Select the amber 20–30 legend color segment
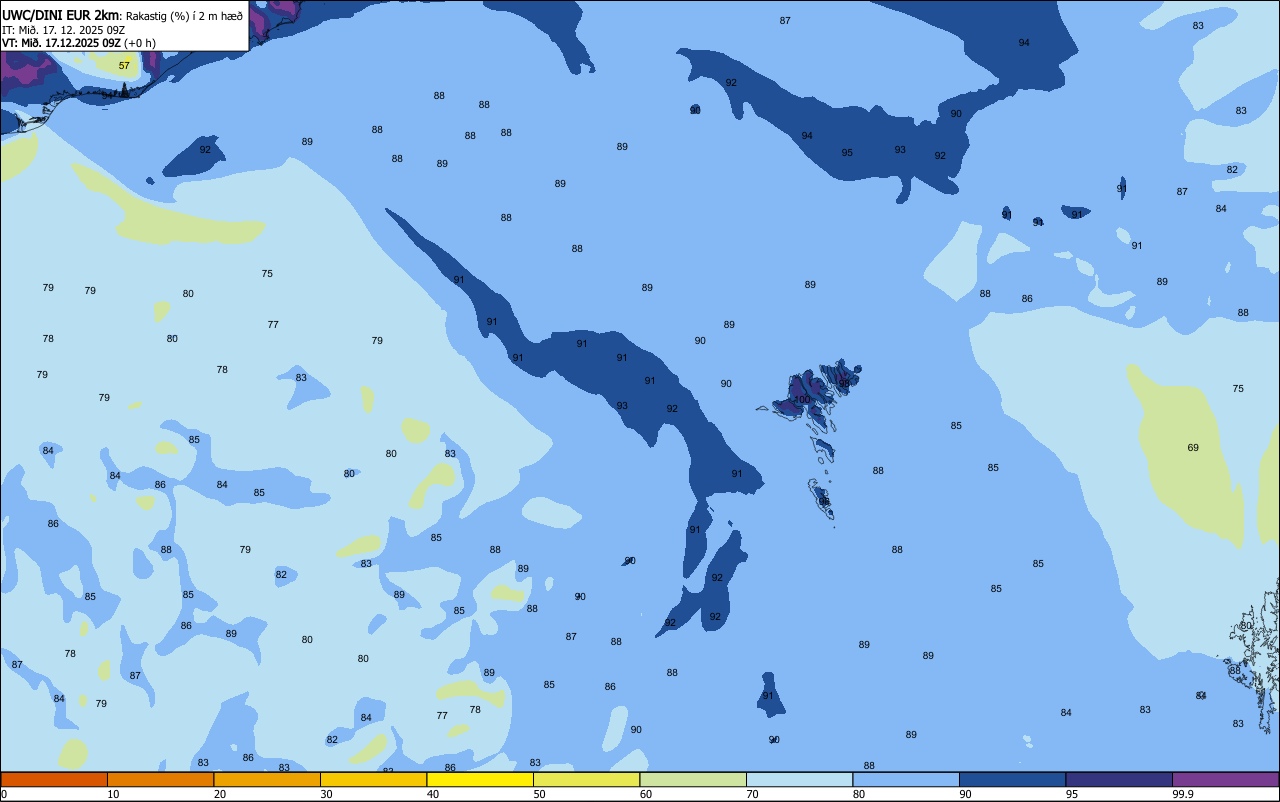Viewport: 1280px width, 802px height. 267,779
